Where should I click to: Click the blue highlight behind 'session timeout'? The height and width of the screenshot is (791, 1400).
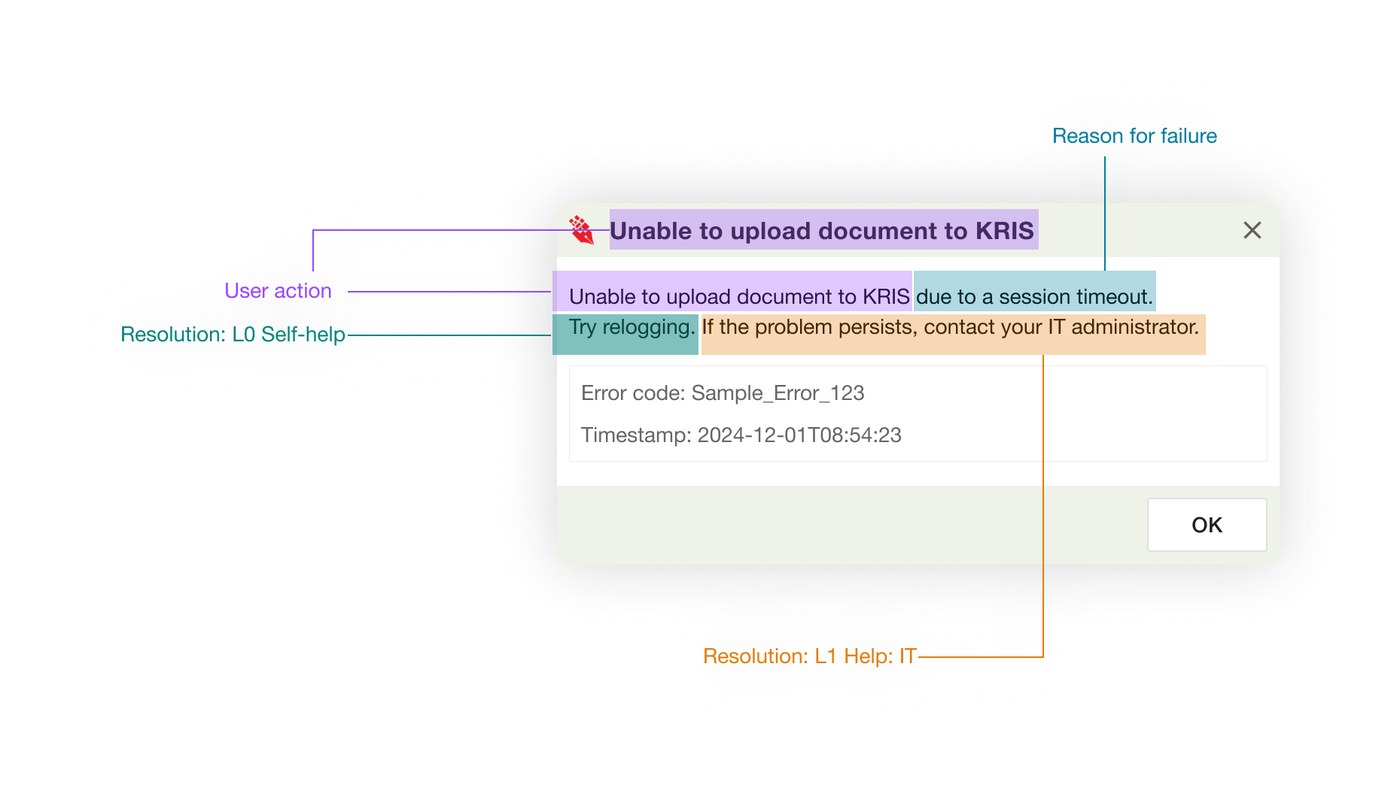pos(1035,291)
